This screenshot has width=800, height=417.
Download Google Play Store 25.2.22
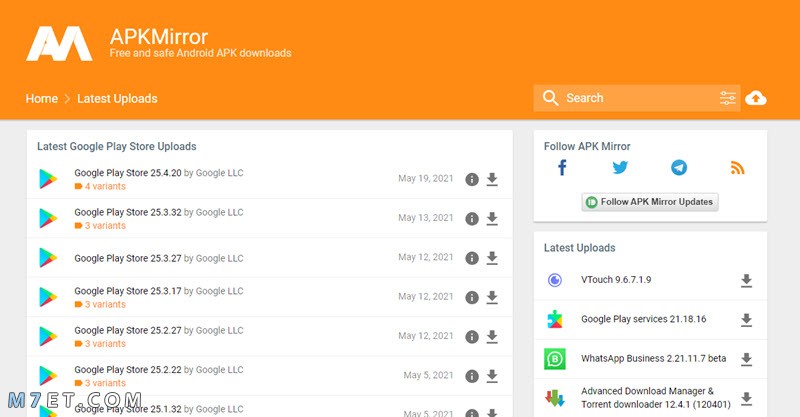[x=492, y=376]
